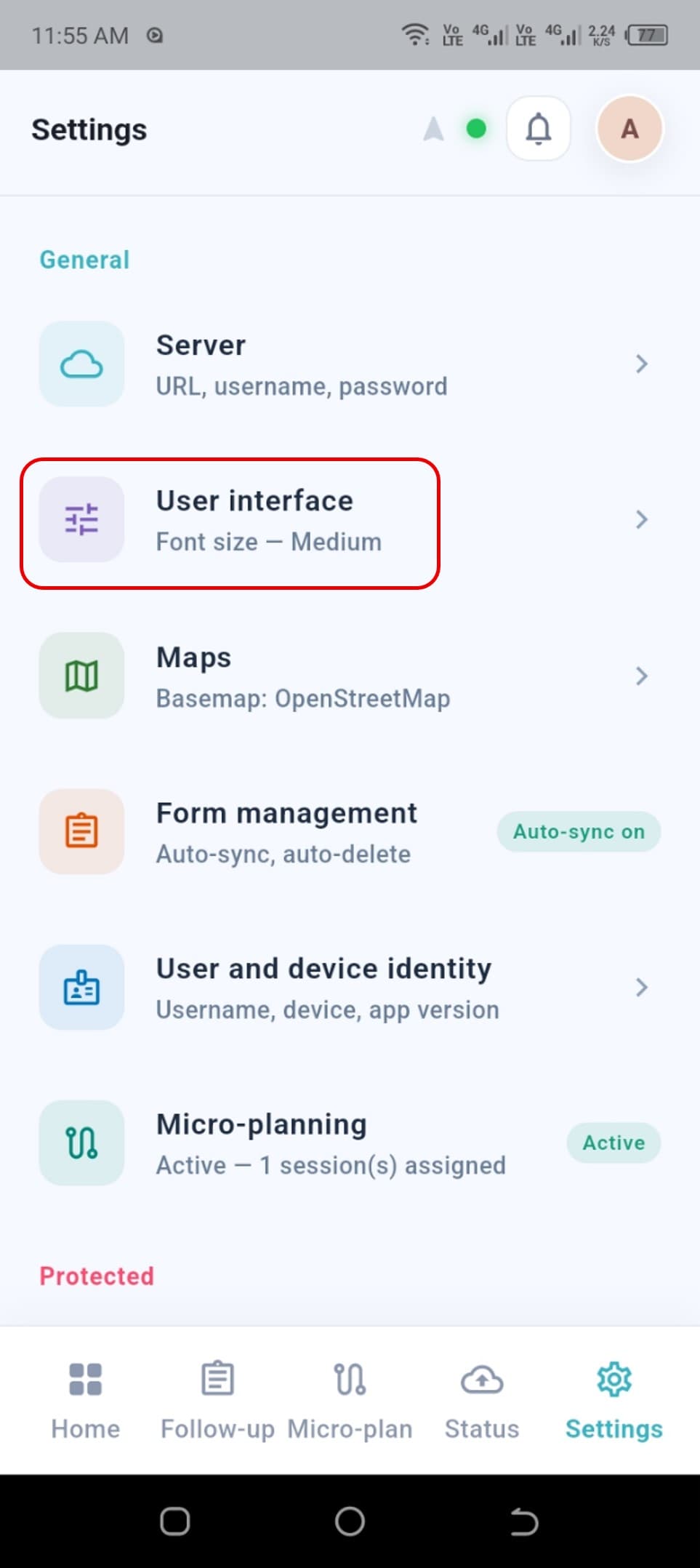Open Server title row
Viewport: 700px width, 1568px height.
click(201, 345)
